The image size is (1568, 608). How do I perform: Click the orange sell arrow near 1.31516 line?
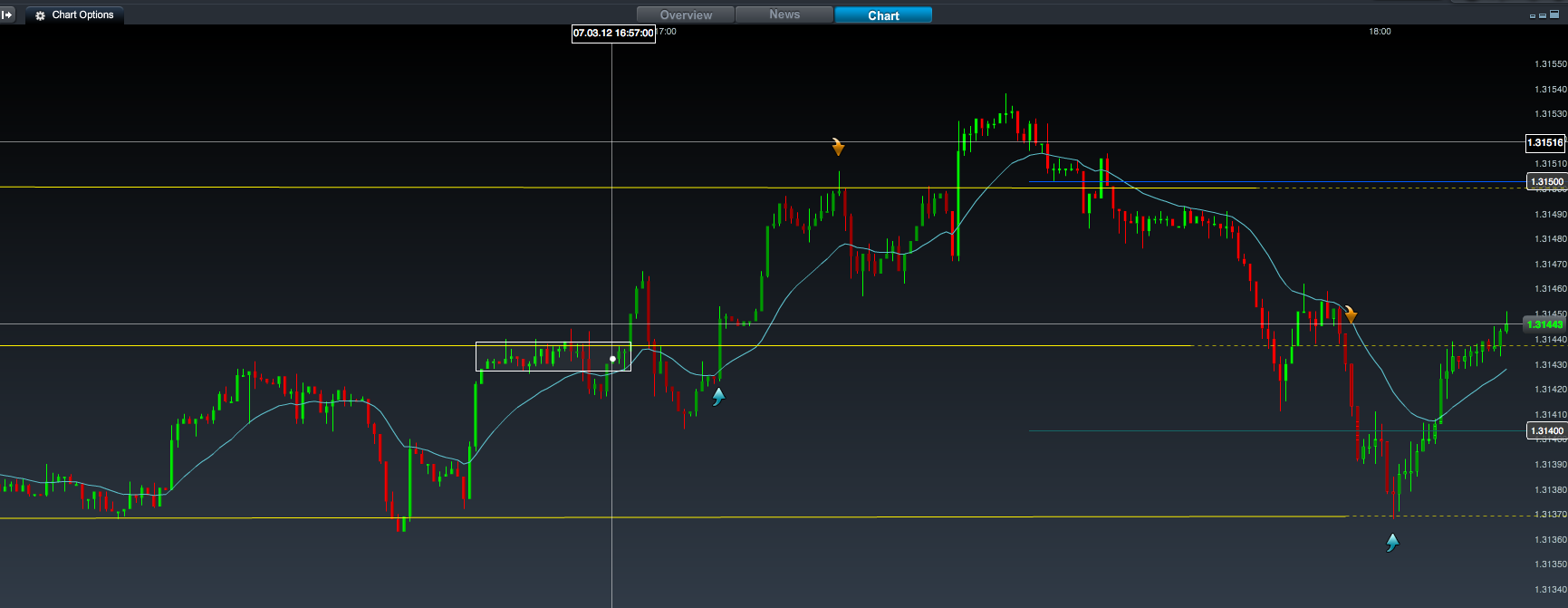click(x=838, y=147)
